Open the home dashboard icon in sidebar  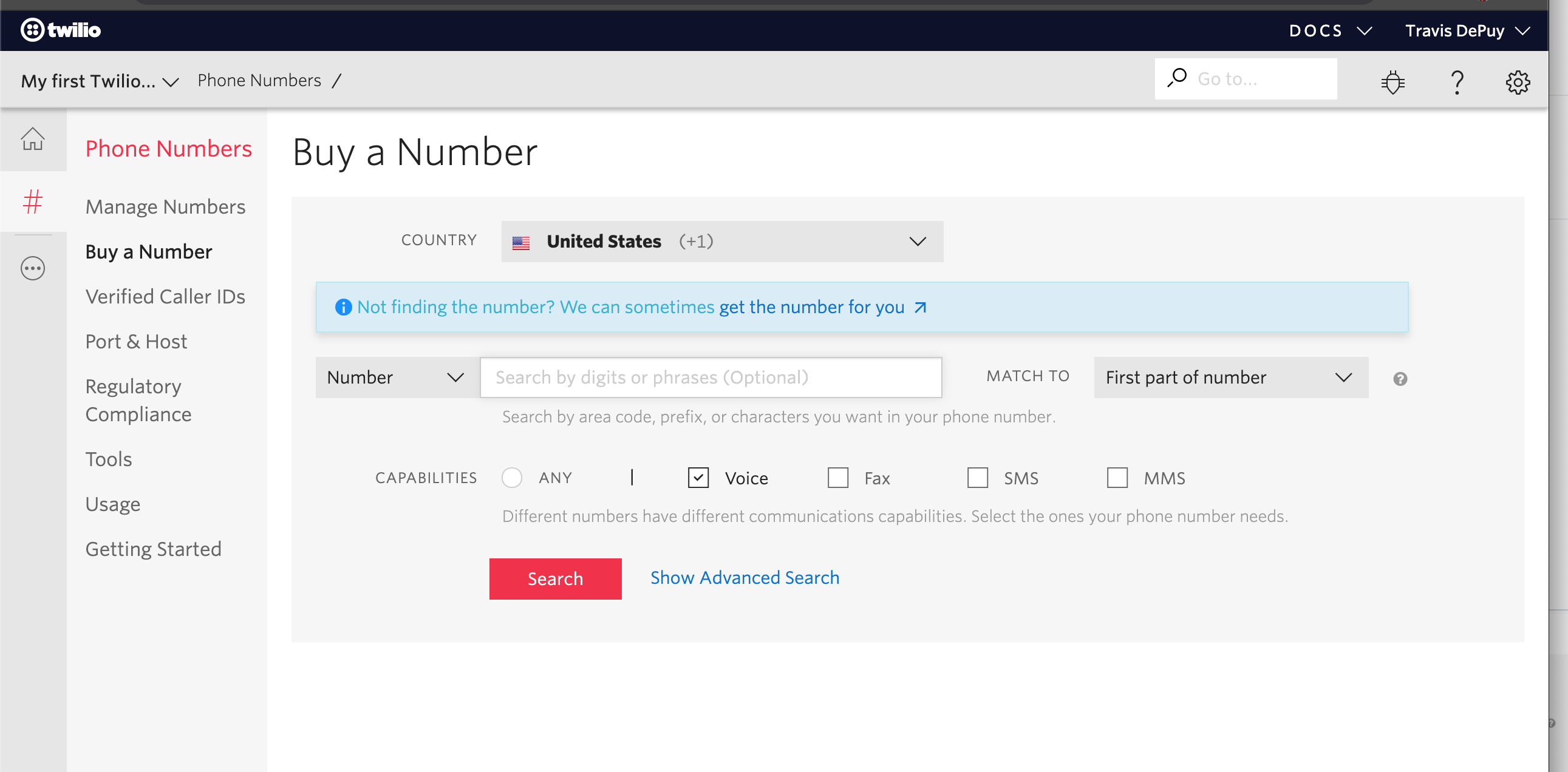pyautogui.click(x=33, y=140)
